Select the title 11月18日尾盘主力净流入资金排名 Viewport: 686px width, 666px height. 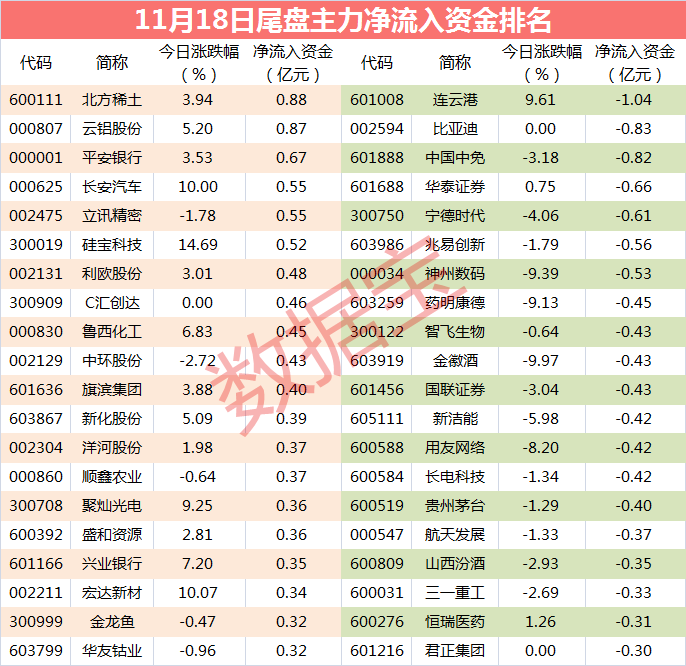click(x=343, y=20)
